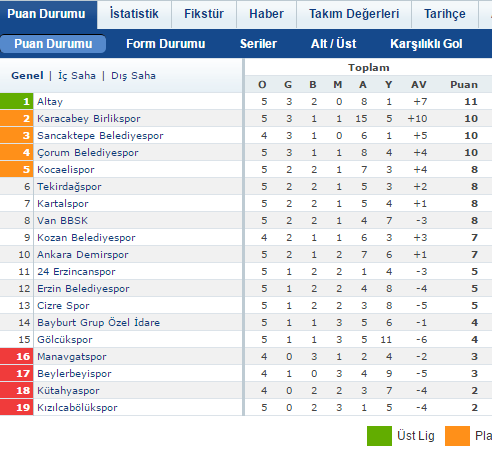The height and width of the screenshot is (454, 492).
Task: Click the Bayburt Grup Özel İdare row
Action: coord(246,323)
